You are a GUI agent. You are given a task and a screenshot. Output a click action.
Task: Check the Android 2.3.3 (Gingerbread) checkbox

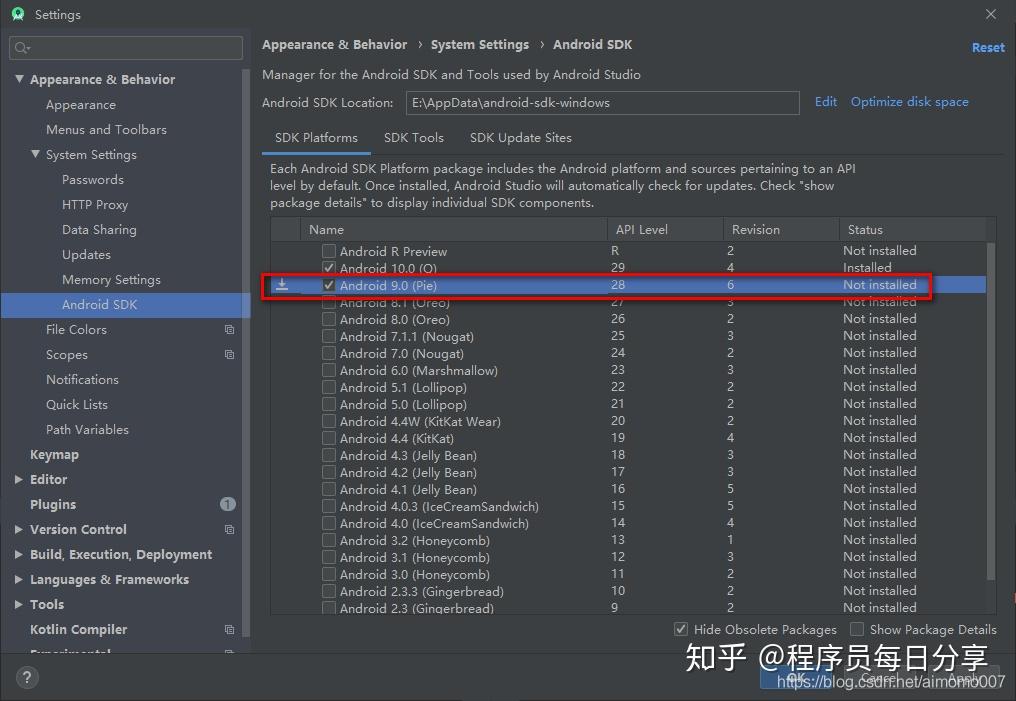pyautogui.click(x=329, y=591)
